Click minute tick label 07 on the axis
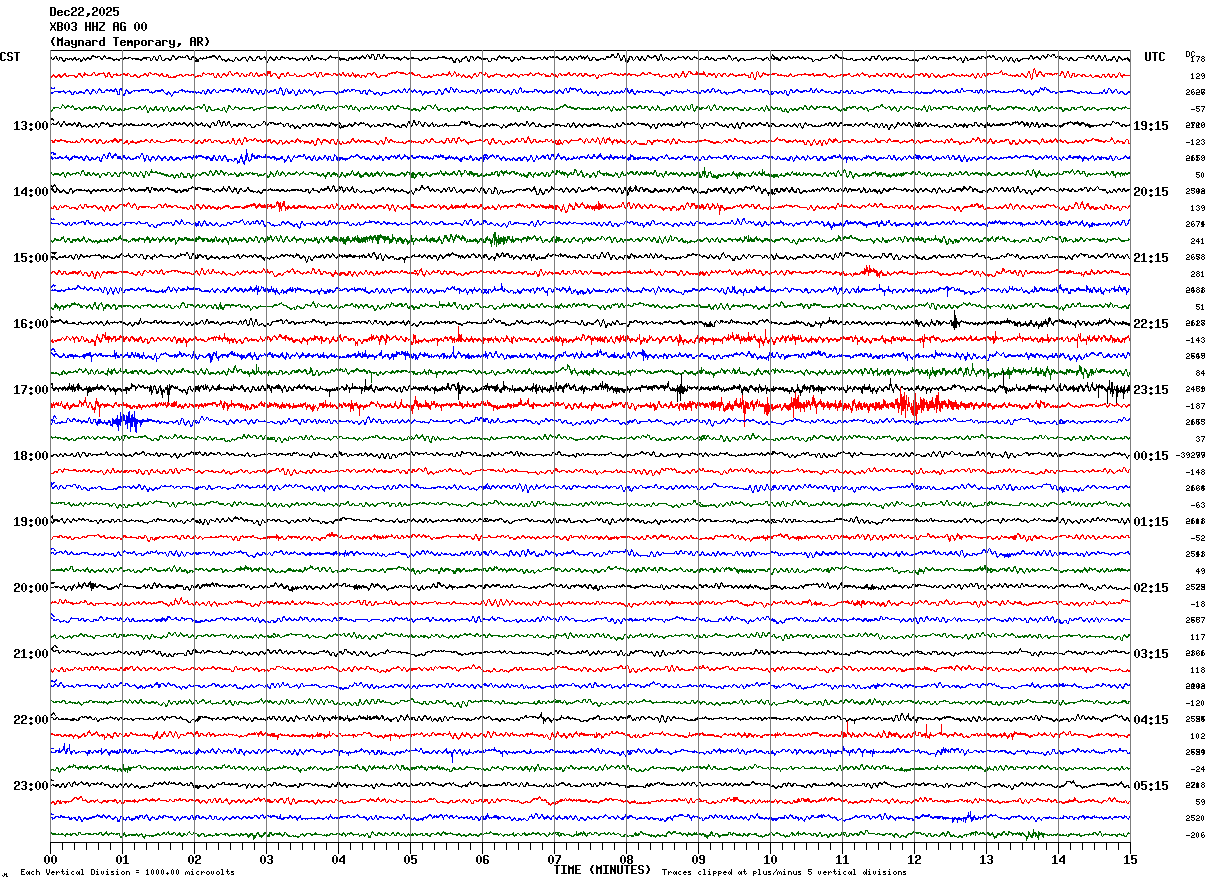This screenshot has height=886, width=1210. 554,859
